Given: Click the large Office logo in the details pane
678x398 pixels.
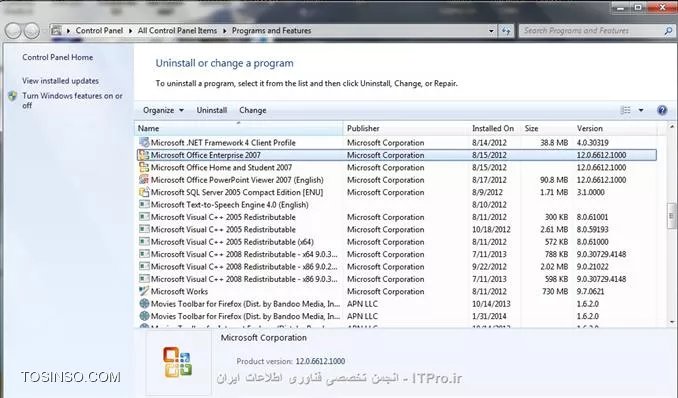Looking at the screenshot, I should [x=178, y=362].
